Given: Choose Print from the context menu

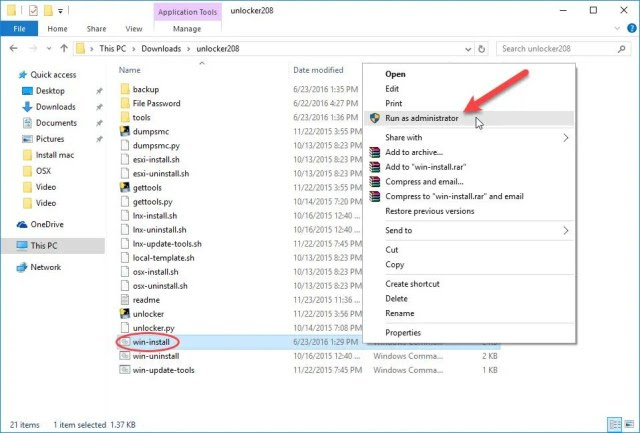Looking at the screenshot, I should pyautogui.click(x=393, y=104).
